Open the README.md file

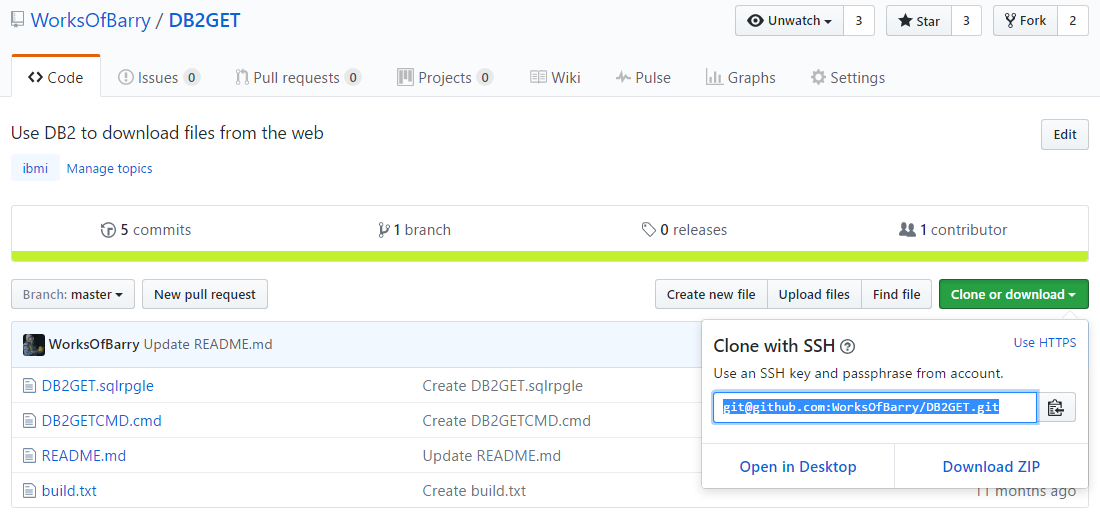[84, 456]
